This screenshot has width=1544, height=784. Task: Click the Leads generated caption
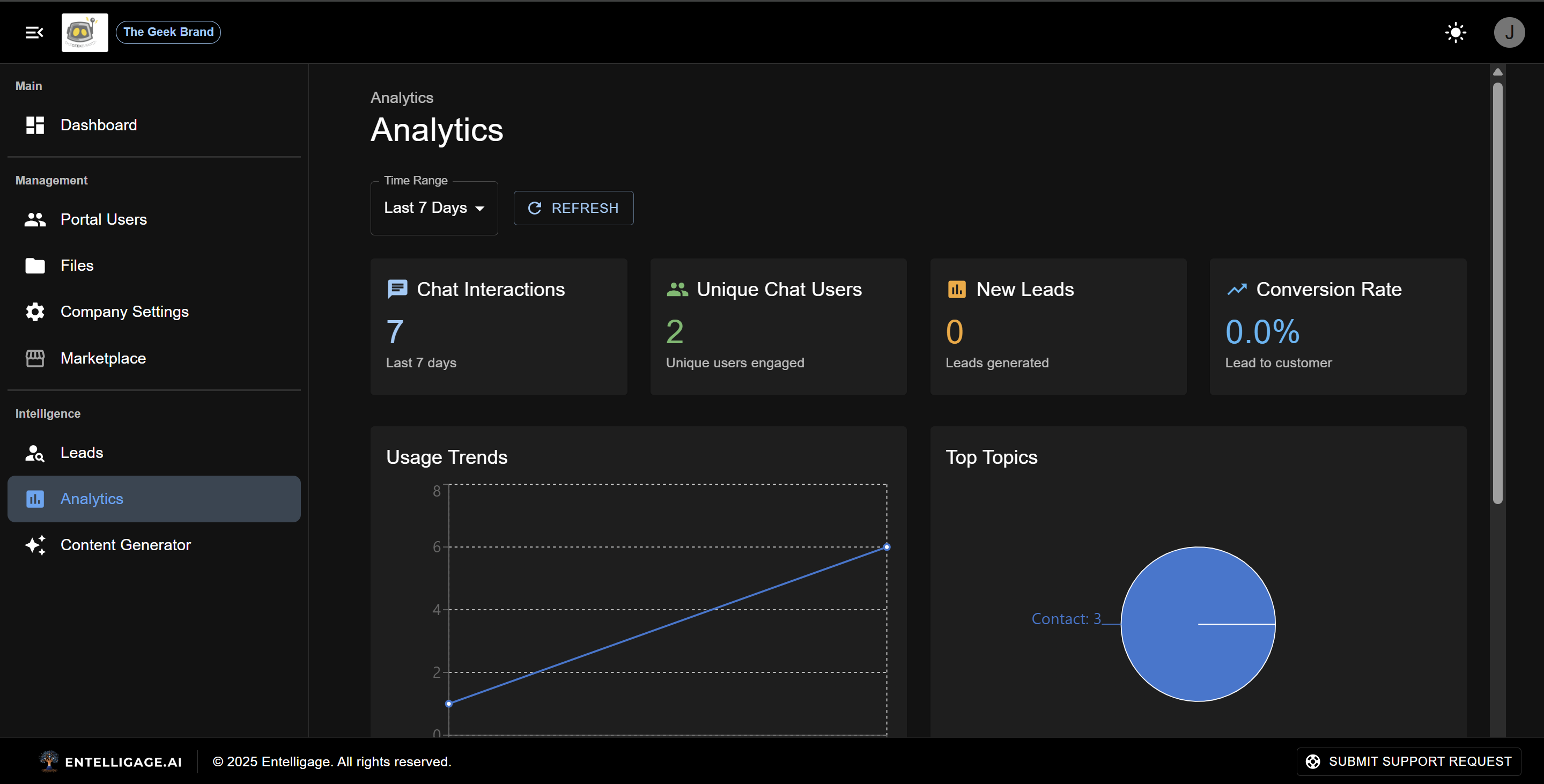(997, 363)
